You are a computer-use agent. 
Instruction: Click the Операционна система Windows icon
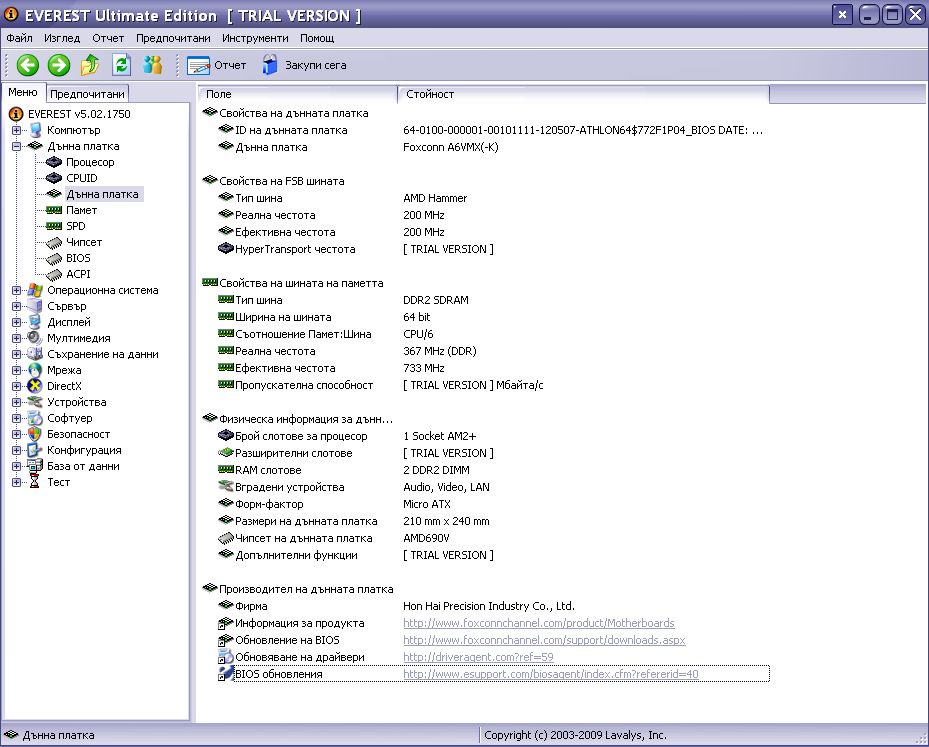[36, 290]
